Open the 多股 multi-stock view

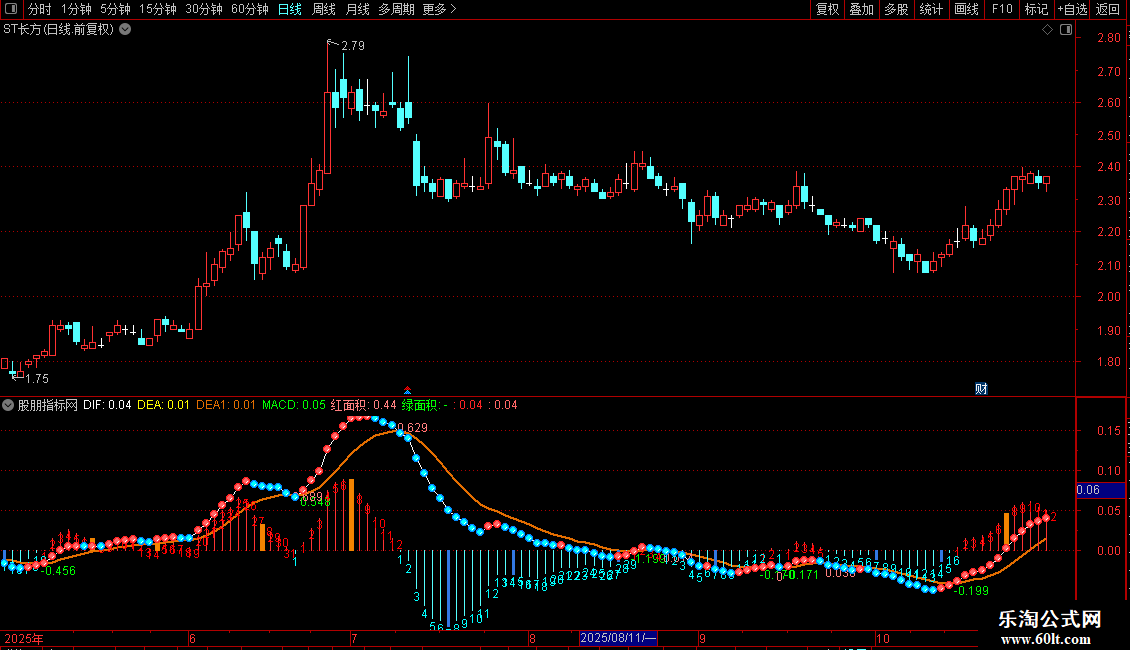click(896, 9)
